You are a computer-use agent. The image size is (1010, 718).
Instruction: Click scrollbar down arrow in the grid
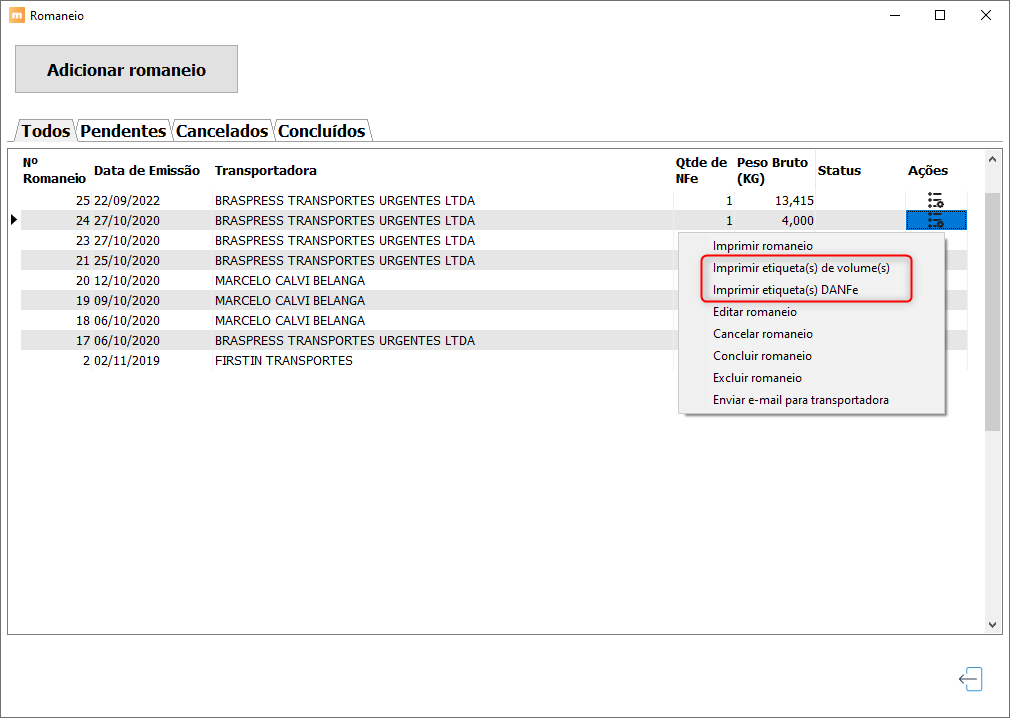(992, 625)
